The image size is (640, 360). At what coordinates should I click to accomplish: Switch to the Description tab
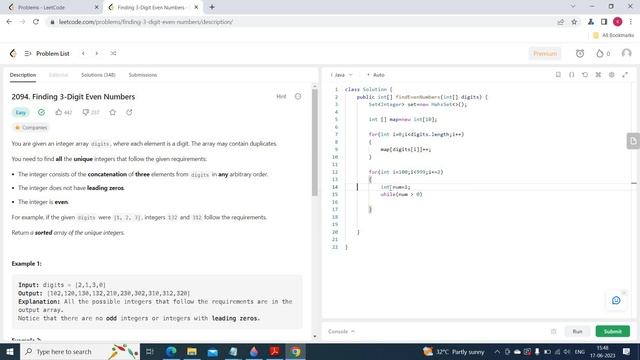23,75
